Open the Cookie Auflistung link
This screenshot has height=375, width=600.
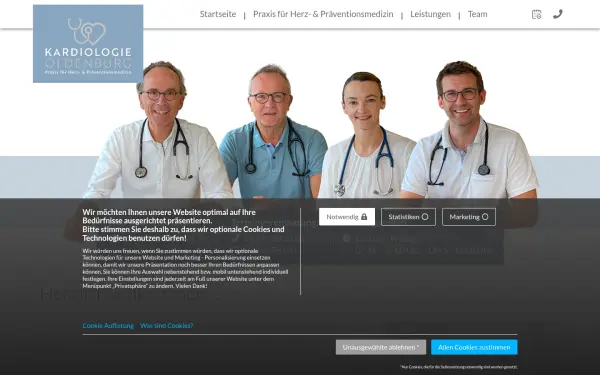[108, 326]
